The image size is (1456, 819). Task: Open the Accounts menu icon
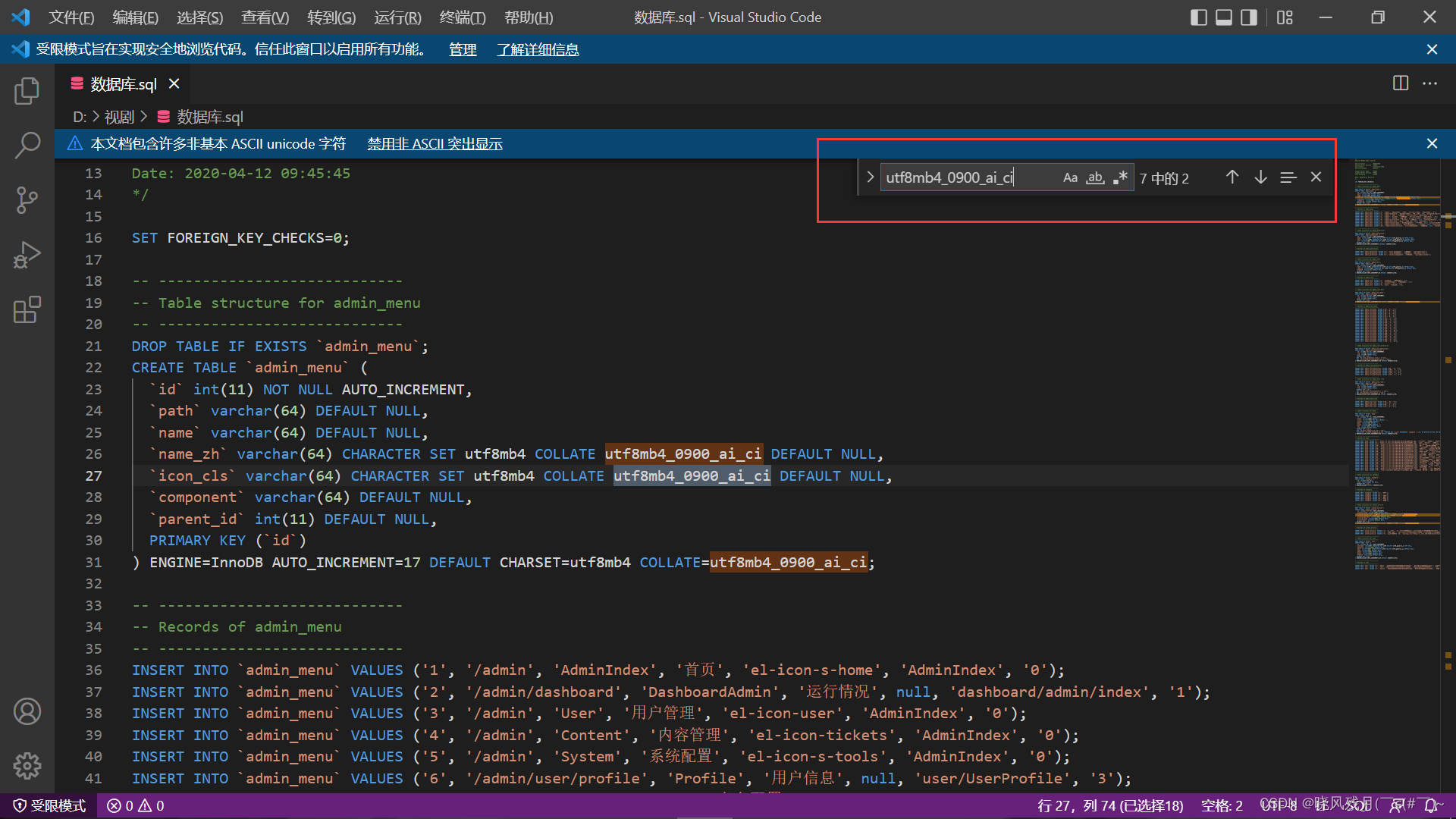tap(27, 711)
